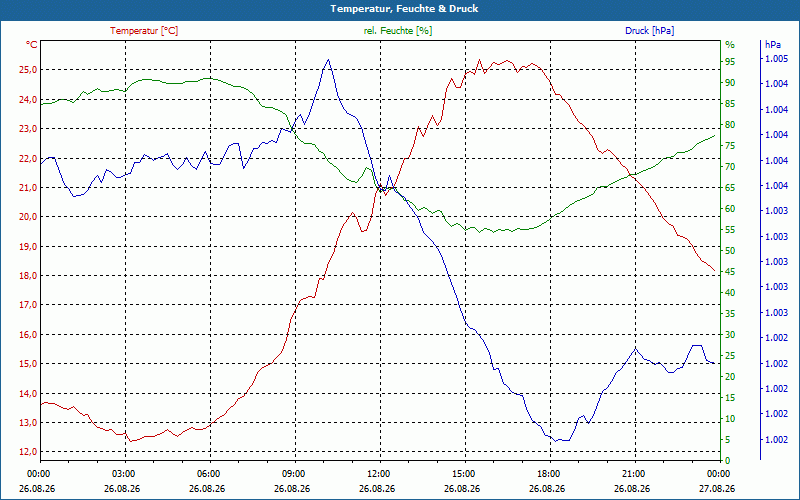Click the '16,0' temperature axis tick

(x=28, y=335)
